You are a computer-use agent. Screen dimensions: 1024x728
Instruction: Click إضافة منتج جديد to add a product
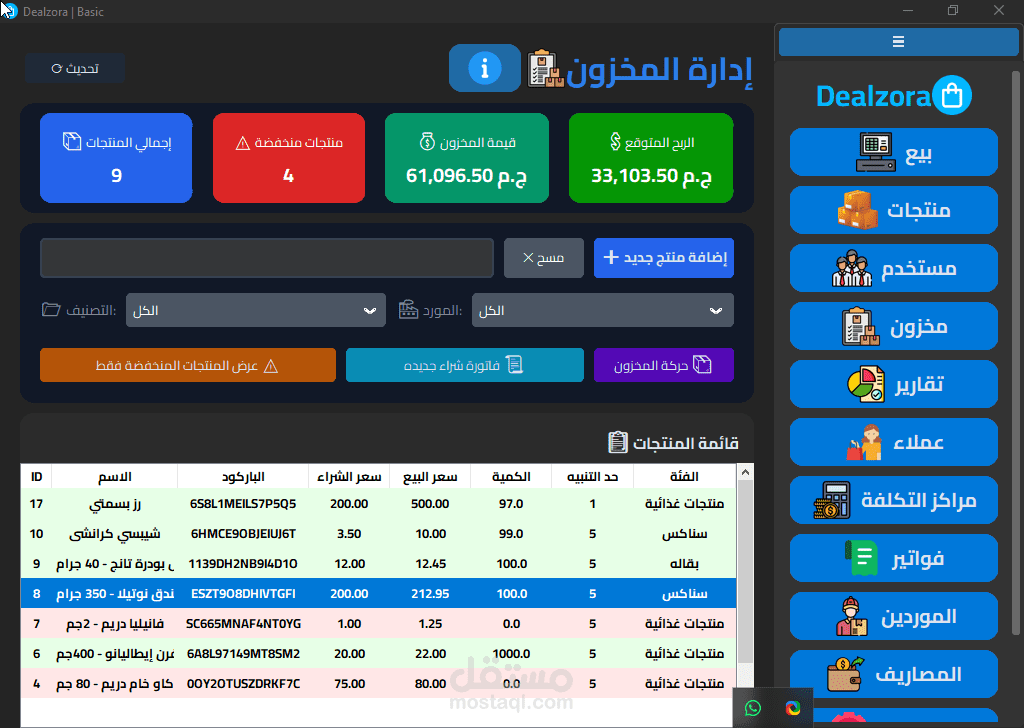click(x=663, y=257)
